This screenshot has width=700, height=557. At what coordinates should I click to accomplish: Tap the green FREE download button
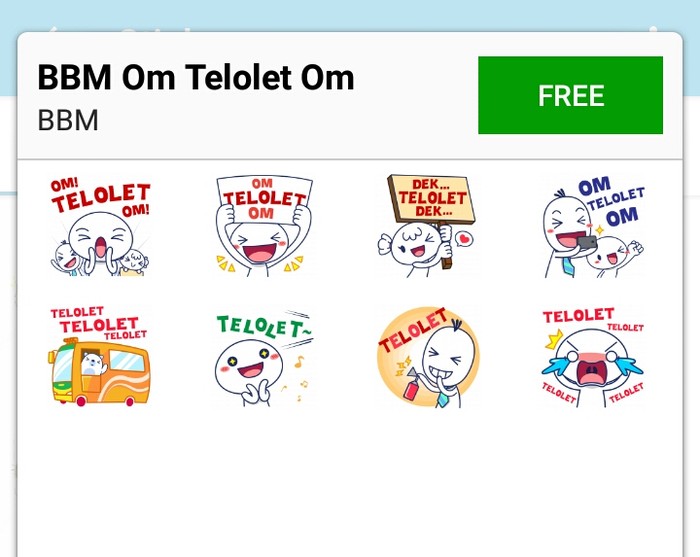point(570,95)
